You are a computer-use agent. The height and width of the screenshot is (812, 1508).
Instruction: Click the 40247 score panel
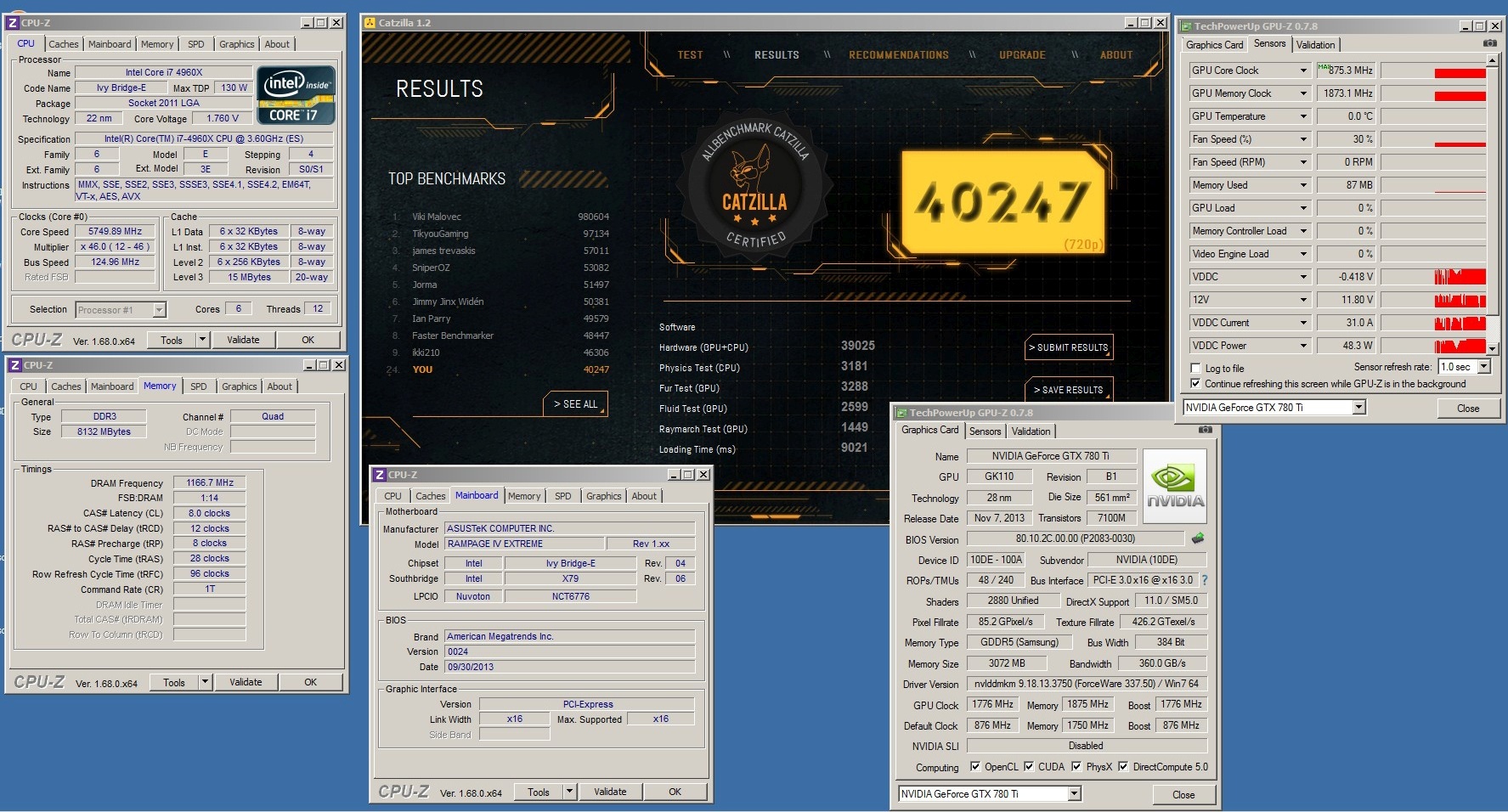click(x=1003, y=202)
